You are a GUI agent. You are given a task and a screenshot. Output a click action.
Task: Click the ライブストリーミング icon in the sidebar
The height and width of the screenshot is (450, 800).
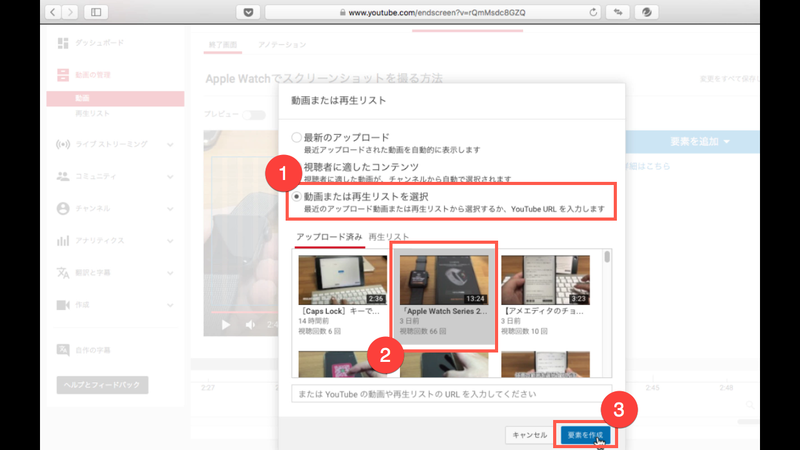point(63,144)
